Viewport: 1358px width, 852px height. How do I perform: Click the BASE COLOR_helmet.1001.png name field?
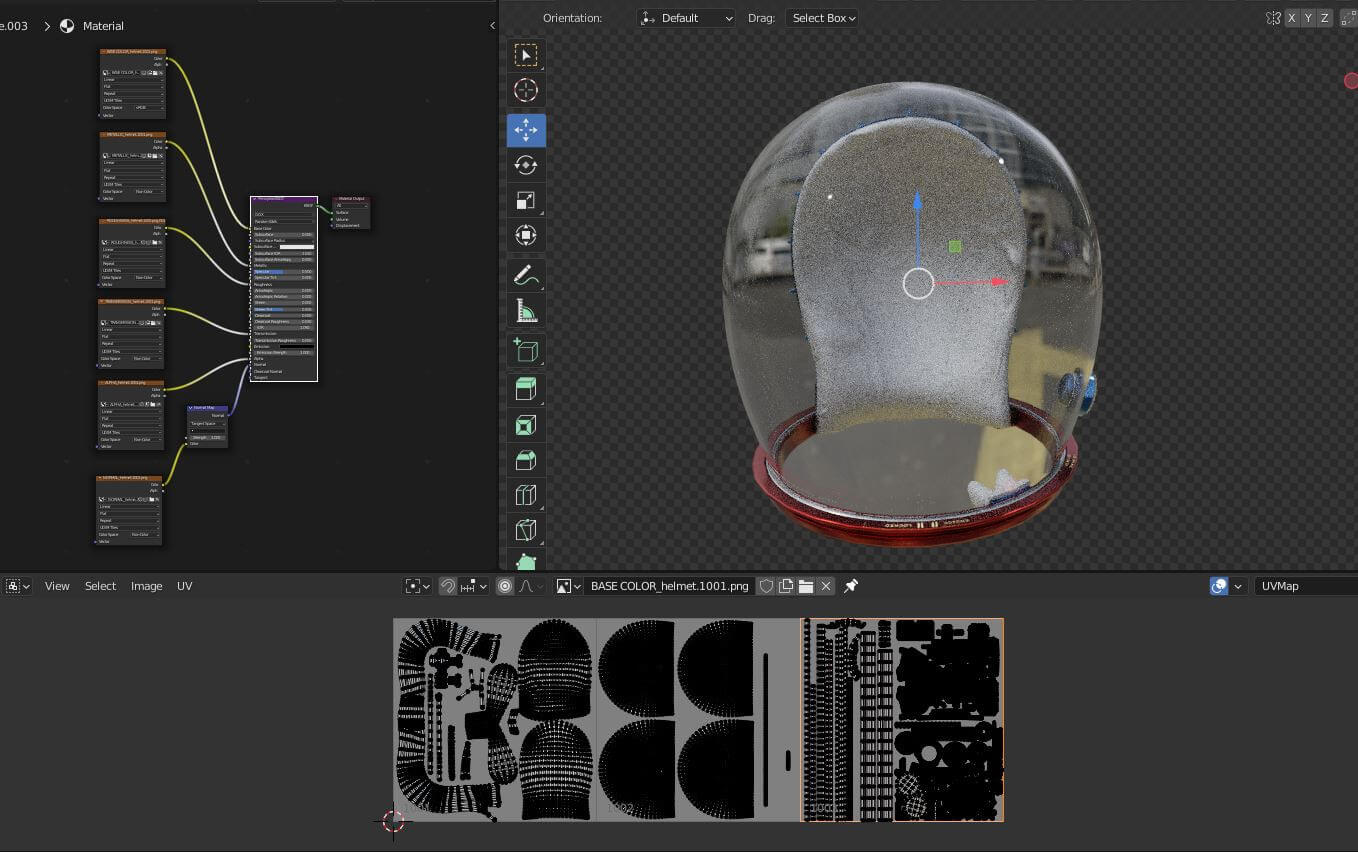click(670, 586)
